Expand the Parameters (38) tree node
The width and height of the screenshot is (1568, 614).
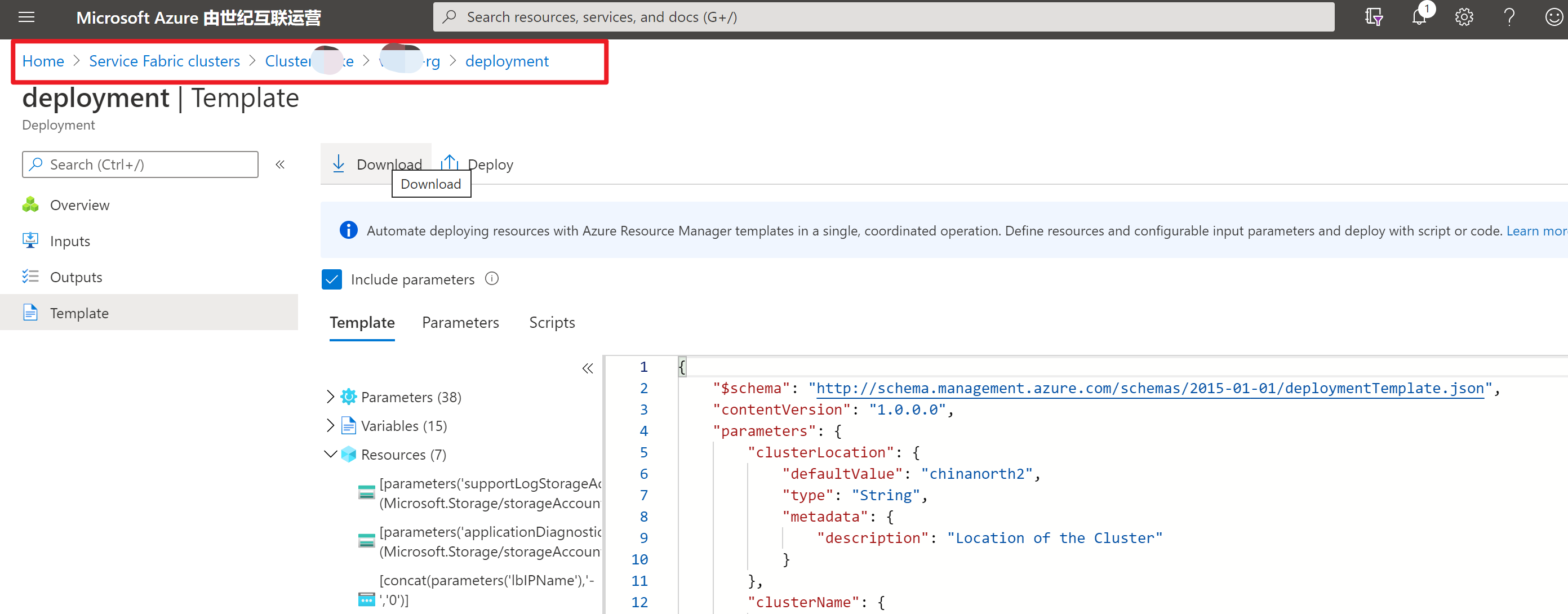click(x=330, y=397)
